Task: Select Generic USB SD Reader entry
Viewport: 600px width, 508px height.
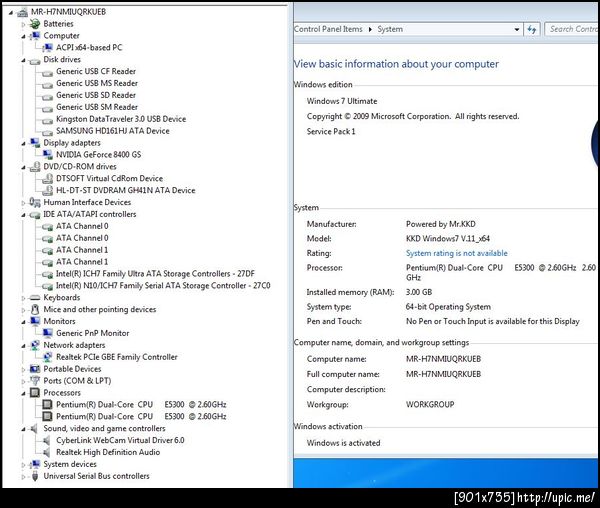Action: [x=96, y=95]
